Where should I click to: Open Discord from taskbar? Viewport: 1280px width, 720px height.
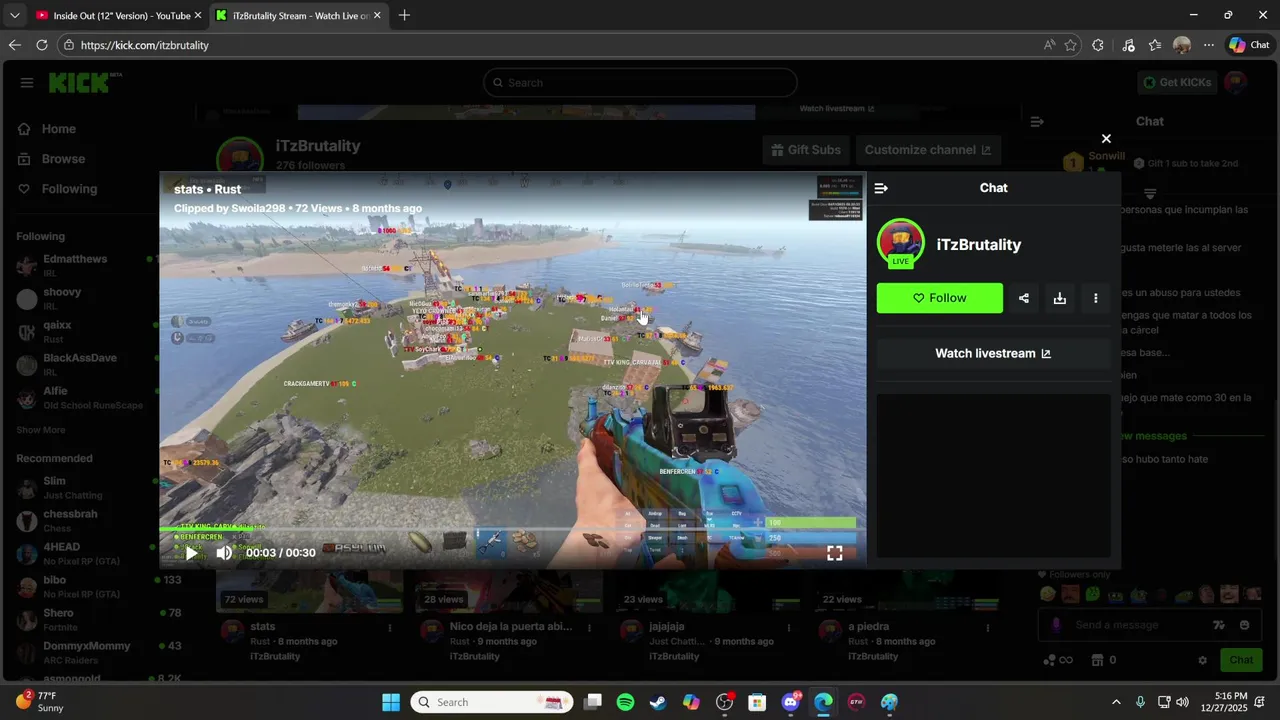(790, 702)
